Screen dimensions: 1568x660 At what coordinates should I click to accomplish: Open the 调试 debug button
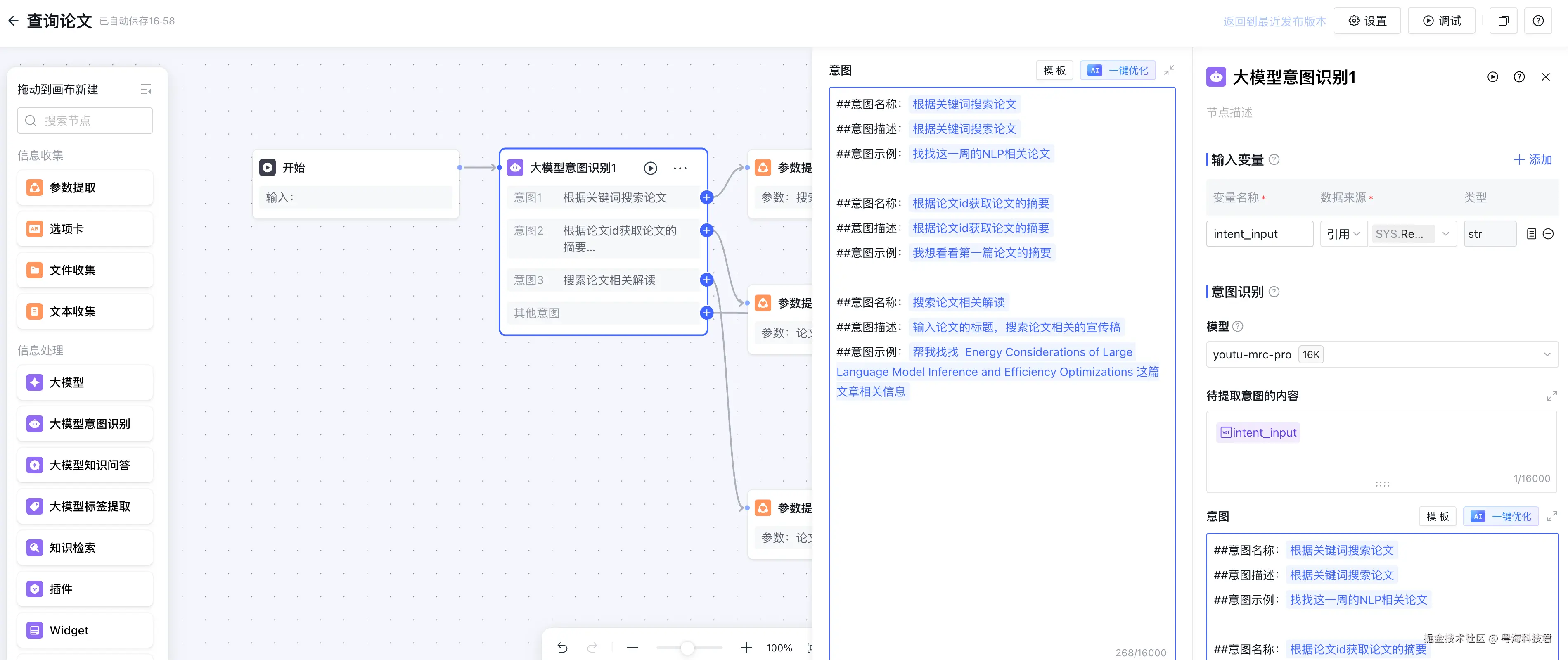coord(1441,21)
